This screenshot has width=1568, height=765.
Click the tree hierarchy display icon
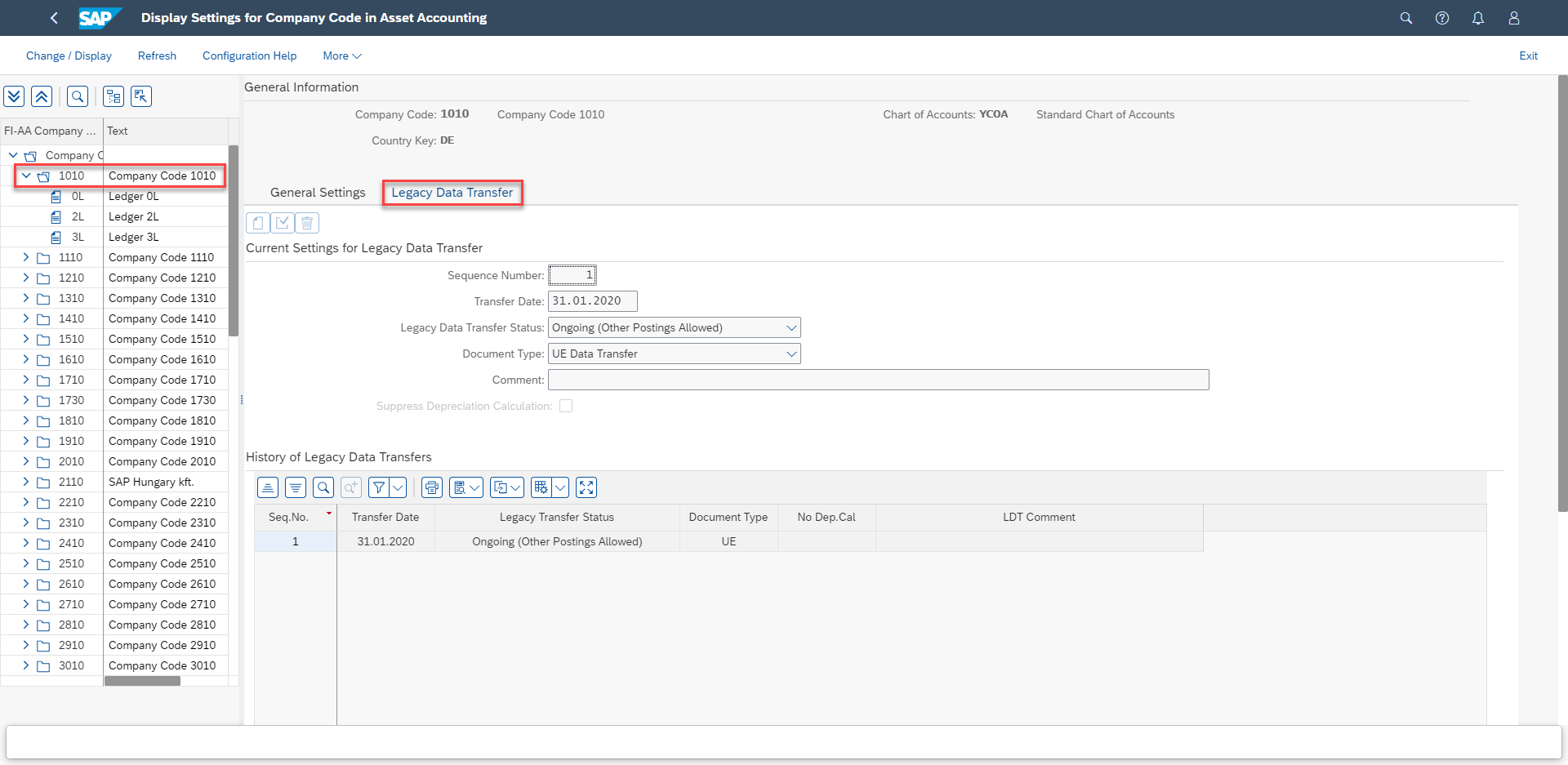pos(114,96)
